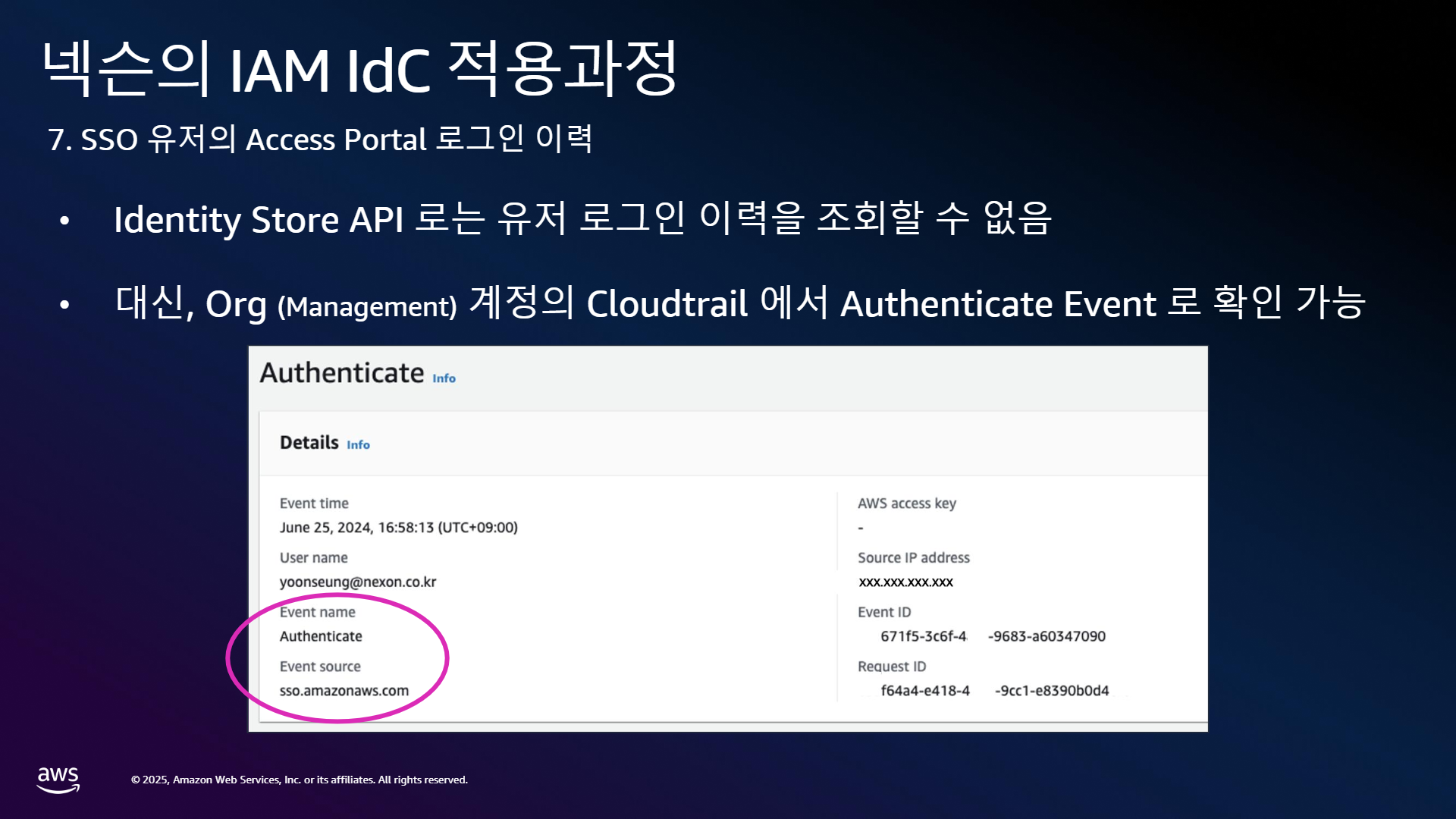Click the AWS access key label
The width and height of the screenshot is (1456, 819).
point(907,504)
